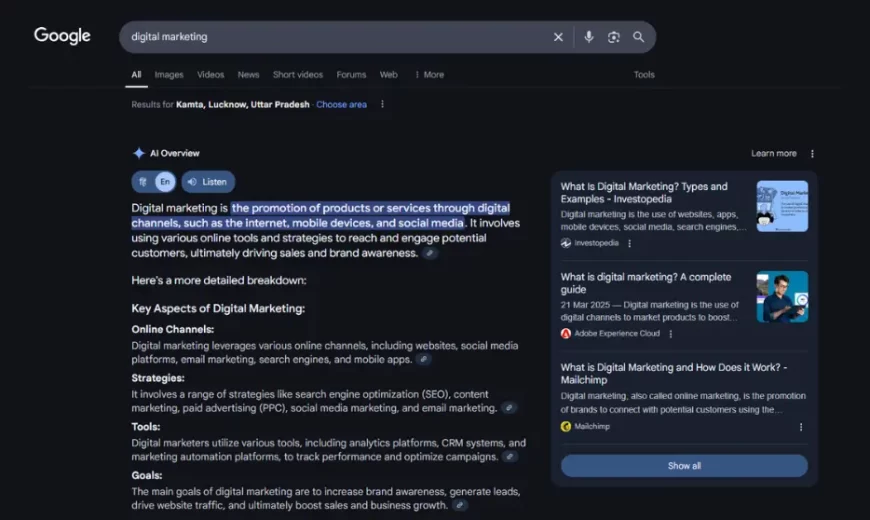Open the Mailchimp How Does it Work result

tap(674, 373)
